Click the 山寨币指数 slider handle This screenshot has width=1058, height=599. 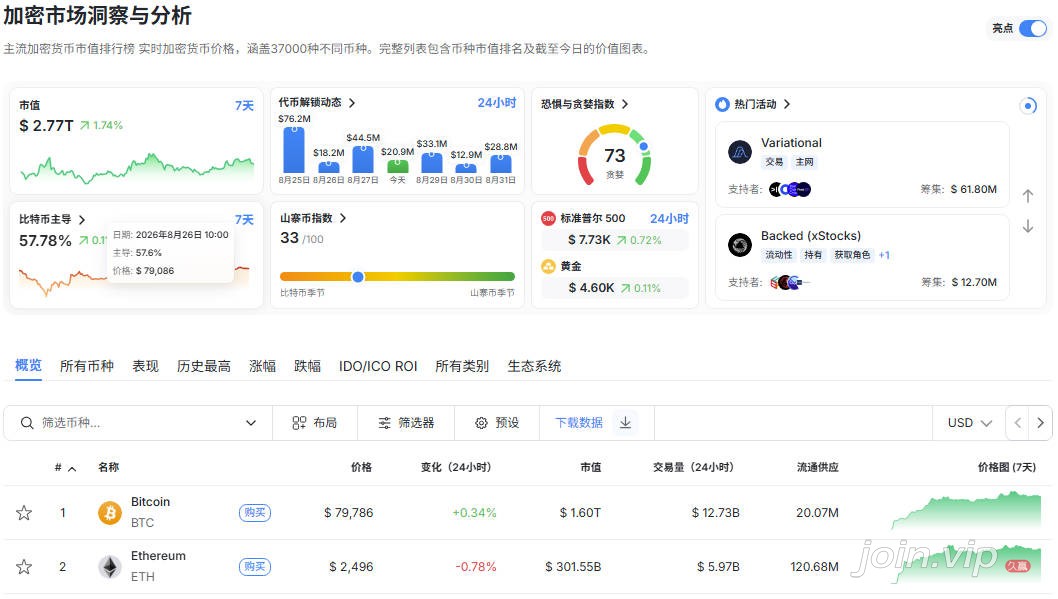358,277
